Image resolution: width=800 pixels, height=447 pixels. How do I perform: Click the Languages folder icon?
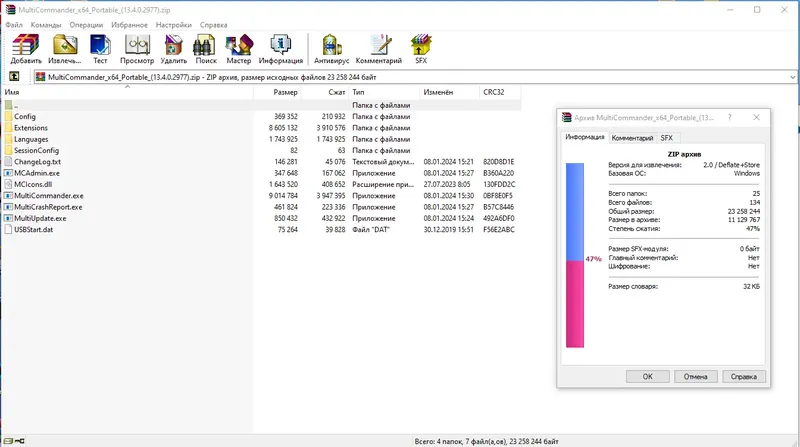9,139
